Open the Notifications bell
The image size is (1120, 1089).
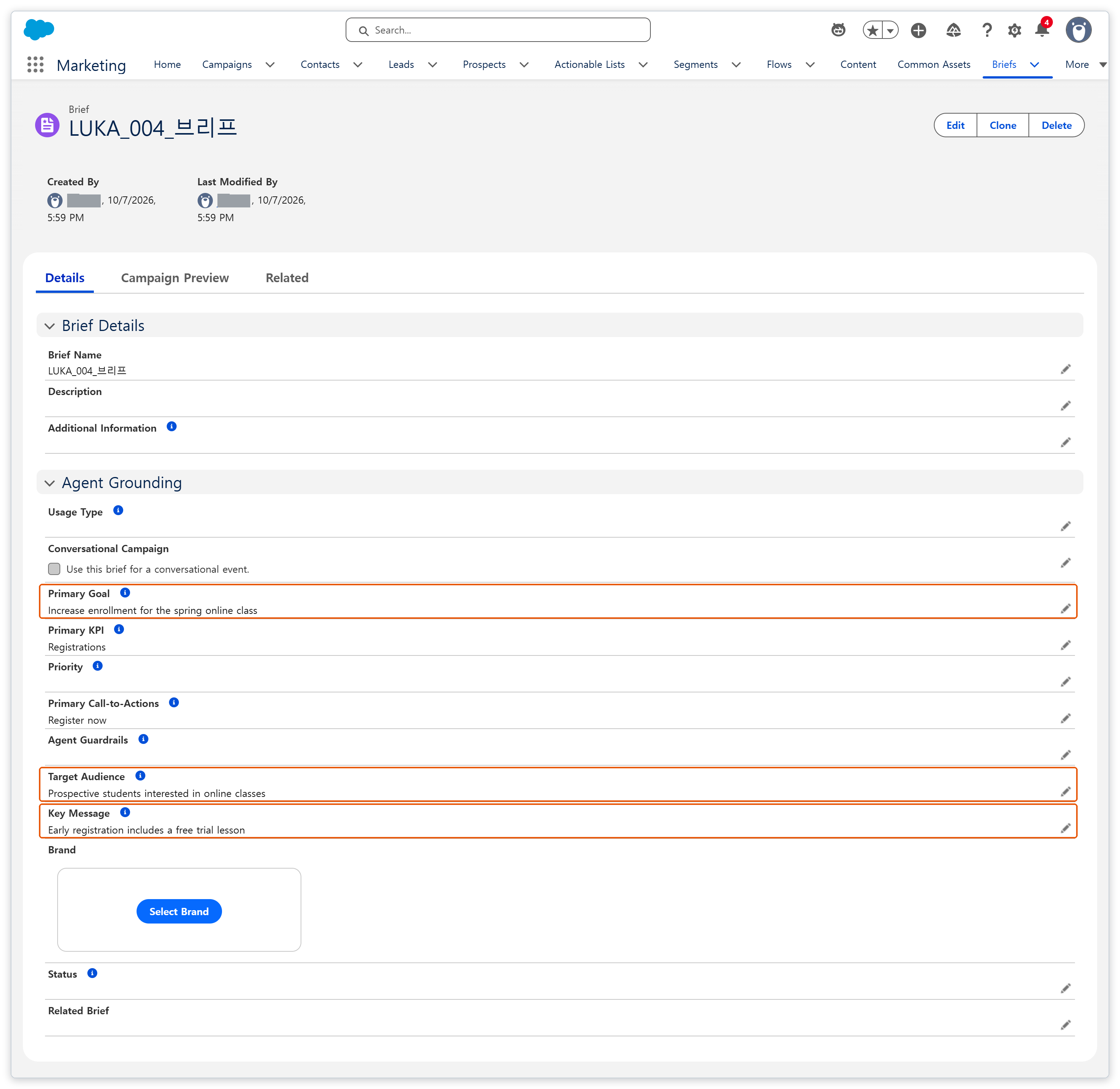click(1042, 30)
